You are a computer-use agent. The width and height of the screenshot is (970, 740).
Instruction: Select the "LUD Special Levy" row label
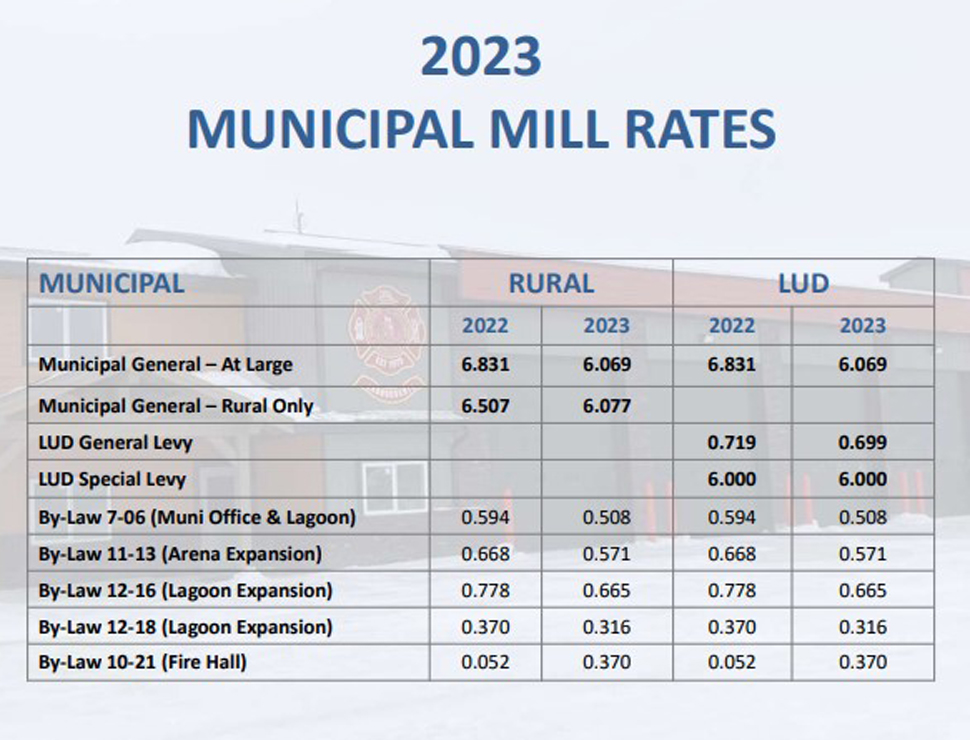(x=112, y=479)
